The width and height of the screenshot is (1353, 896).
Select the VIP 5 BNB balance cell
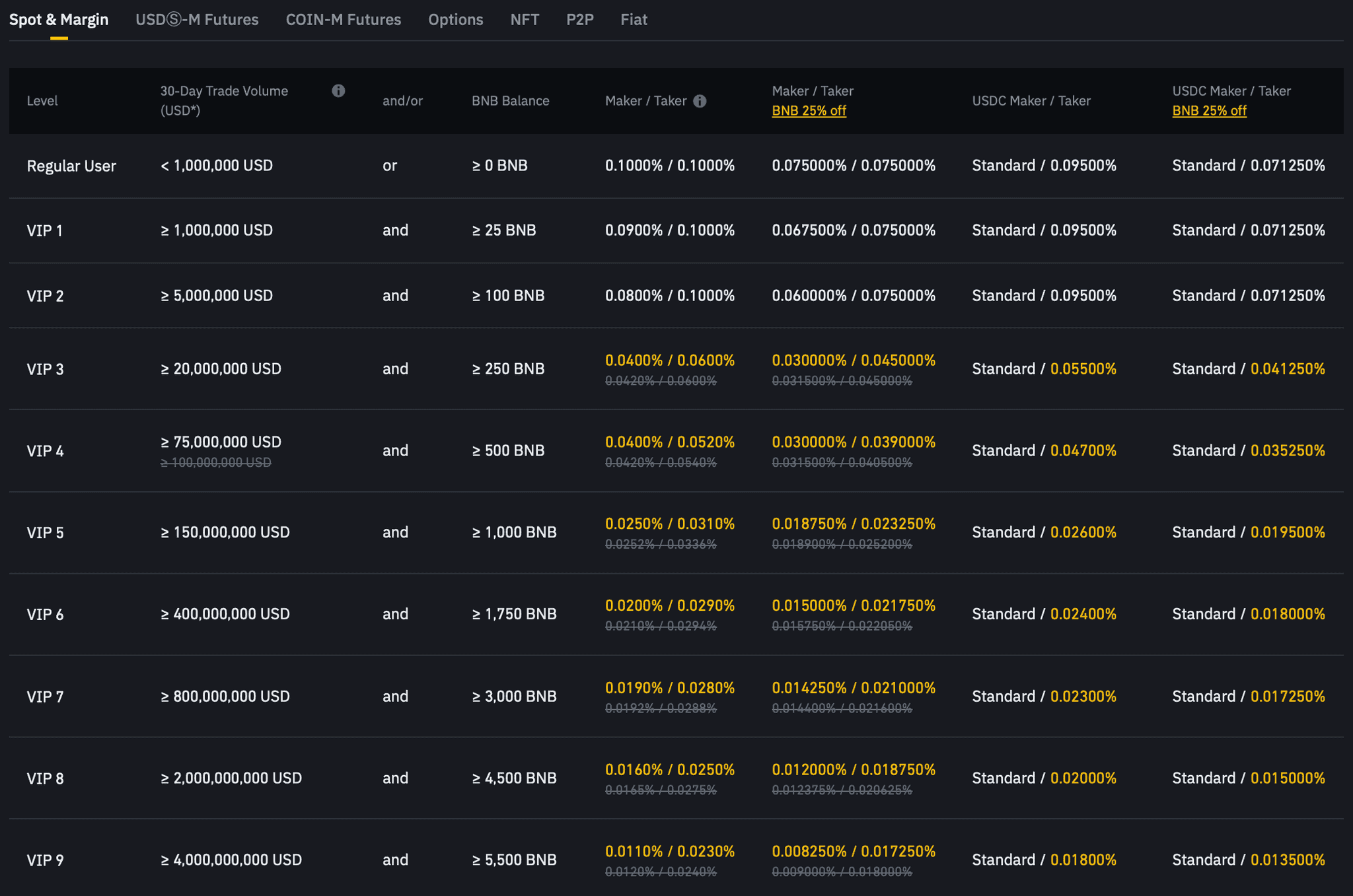point(515,532)
